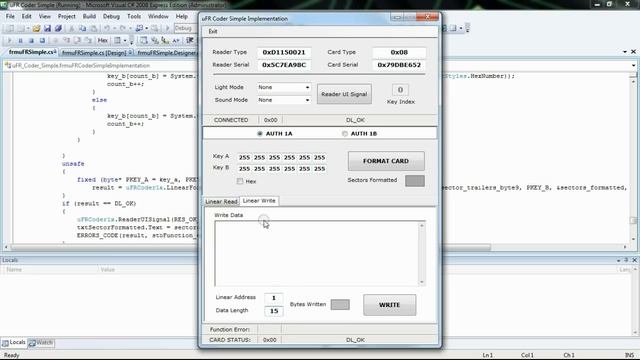Open the Build menu
Screen dimensions: 640x360
tap(89, 16)
